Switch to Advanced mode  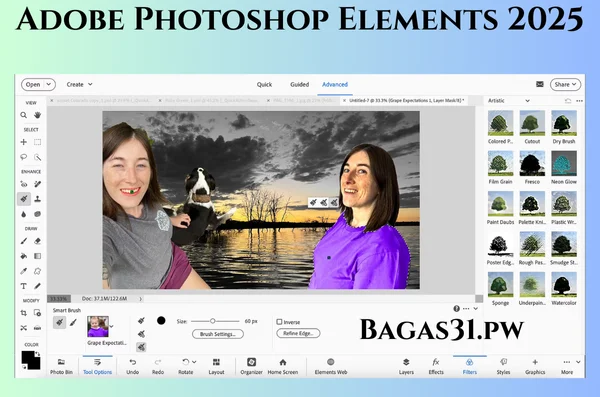(x=335, y=85)
